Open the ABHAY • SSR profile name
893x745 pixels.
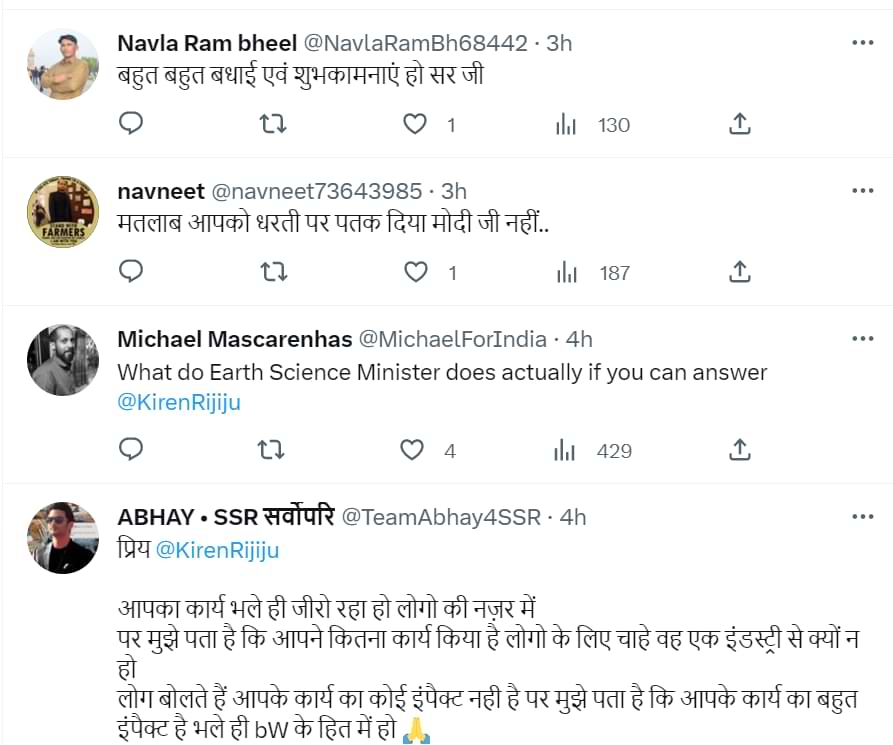(225, 517)
